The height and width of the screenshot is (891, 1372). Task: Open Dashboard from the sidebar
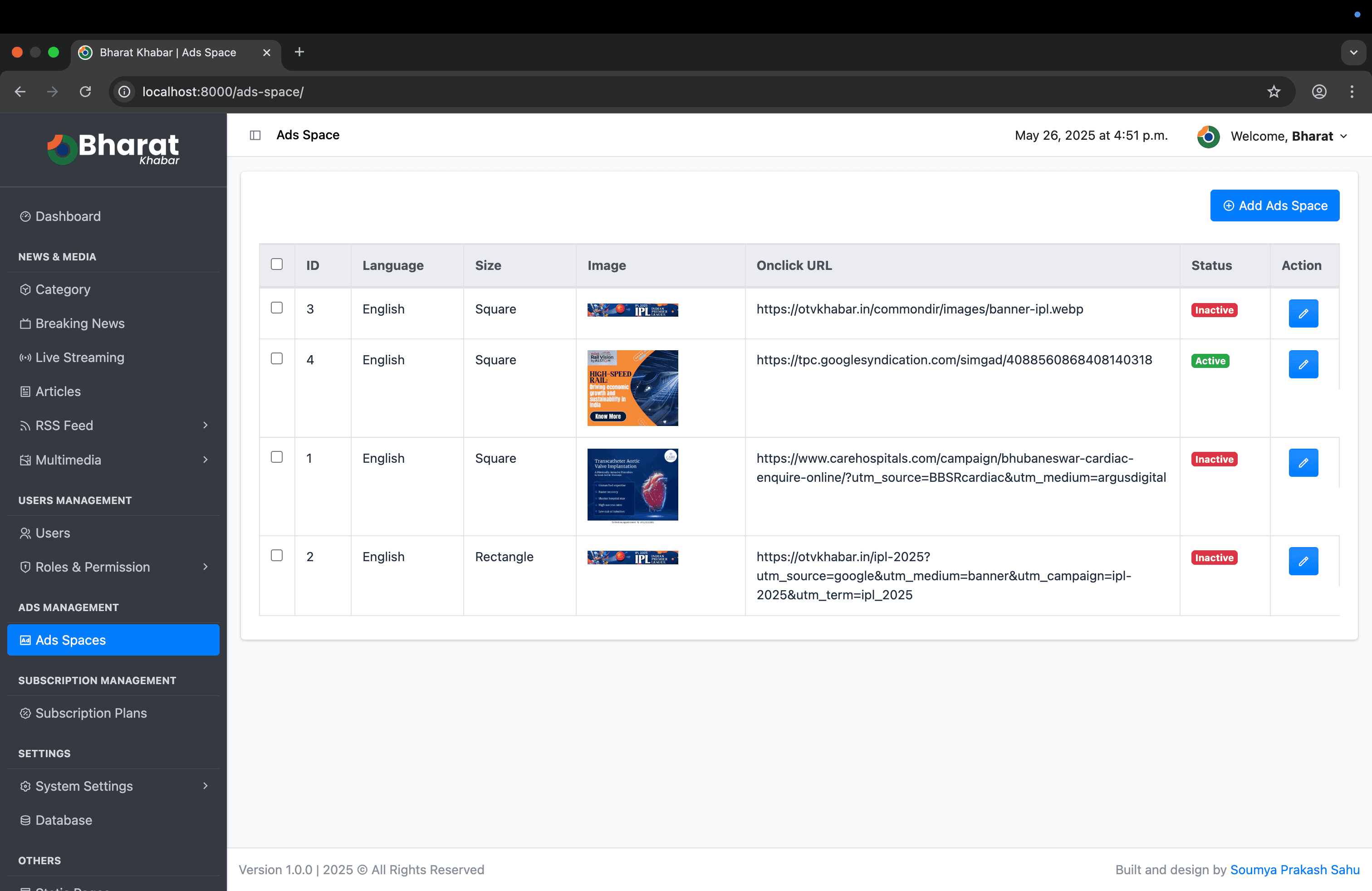click(x=113, y=217)
